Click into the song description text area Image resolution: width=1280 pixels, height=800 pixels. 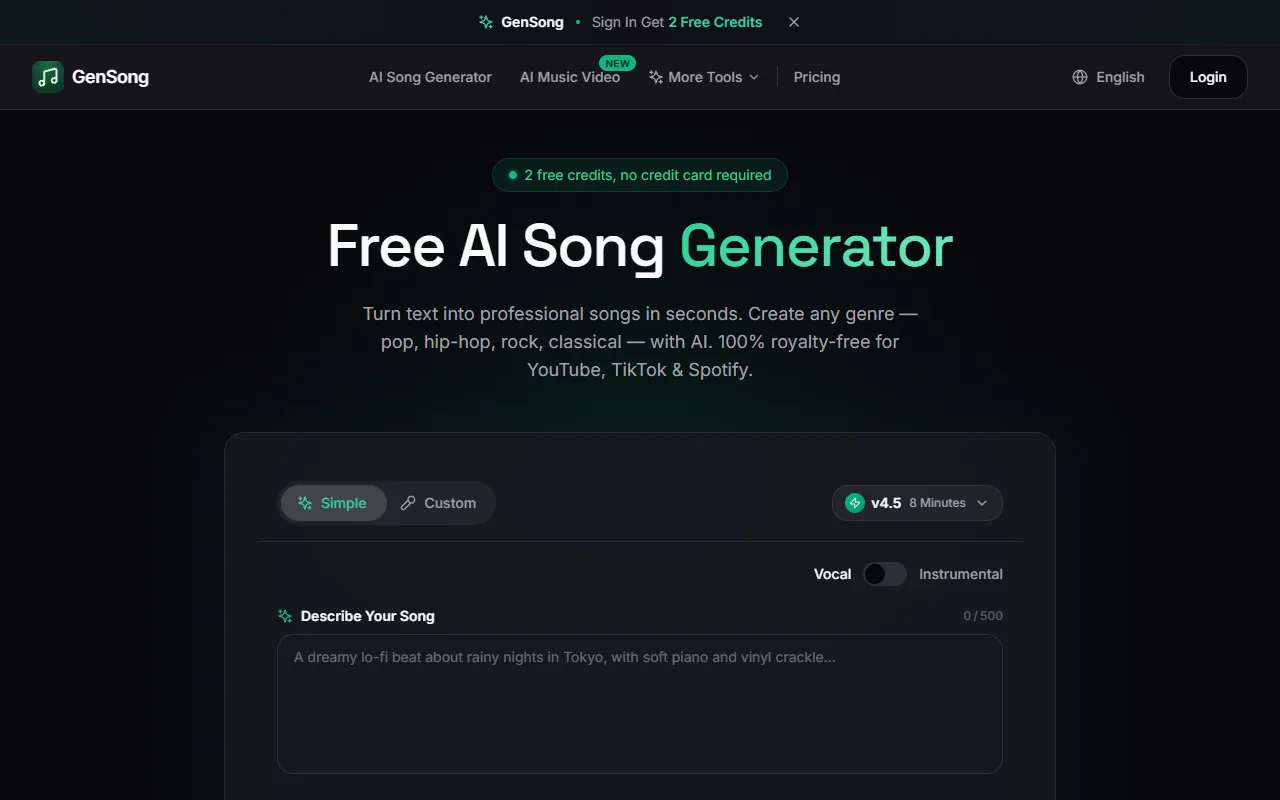(640, 704)
